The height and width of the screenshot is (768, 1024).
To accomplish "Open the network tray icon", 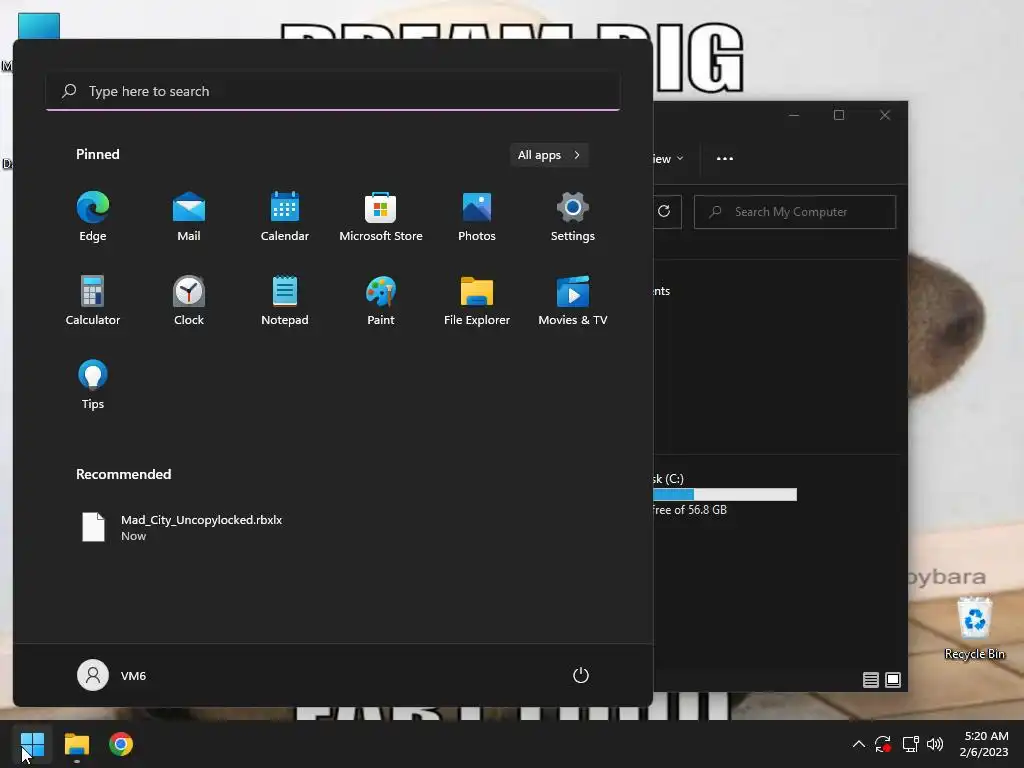I will (910, 744).
